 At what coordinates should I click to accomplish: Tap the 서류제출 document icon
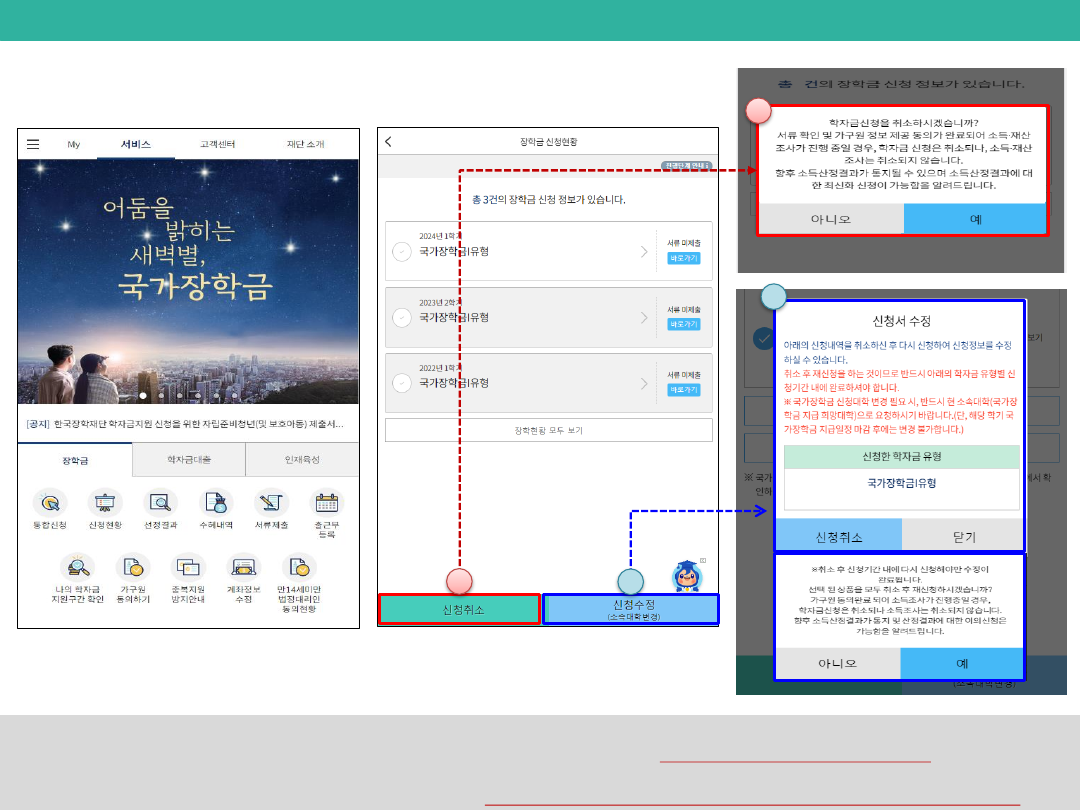click(271, 502)
